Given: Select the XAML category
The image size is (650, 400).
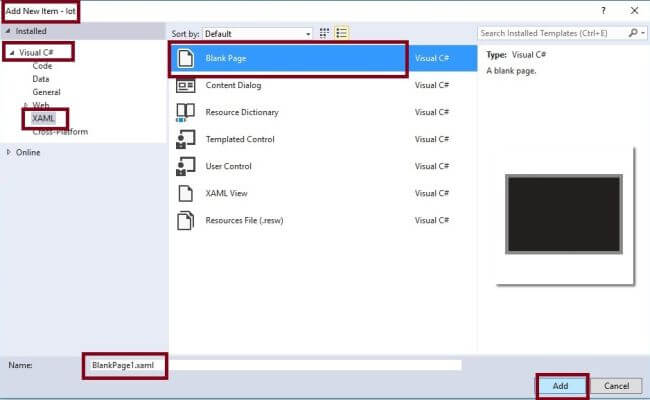Looking at the screenshot, I should pos(44,118).
